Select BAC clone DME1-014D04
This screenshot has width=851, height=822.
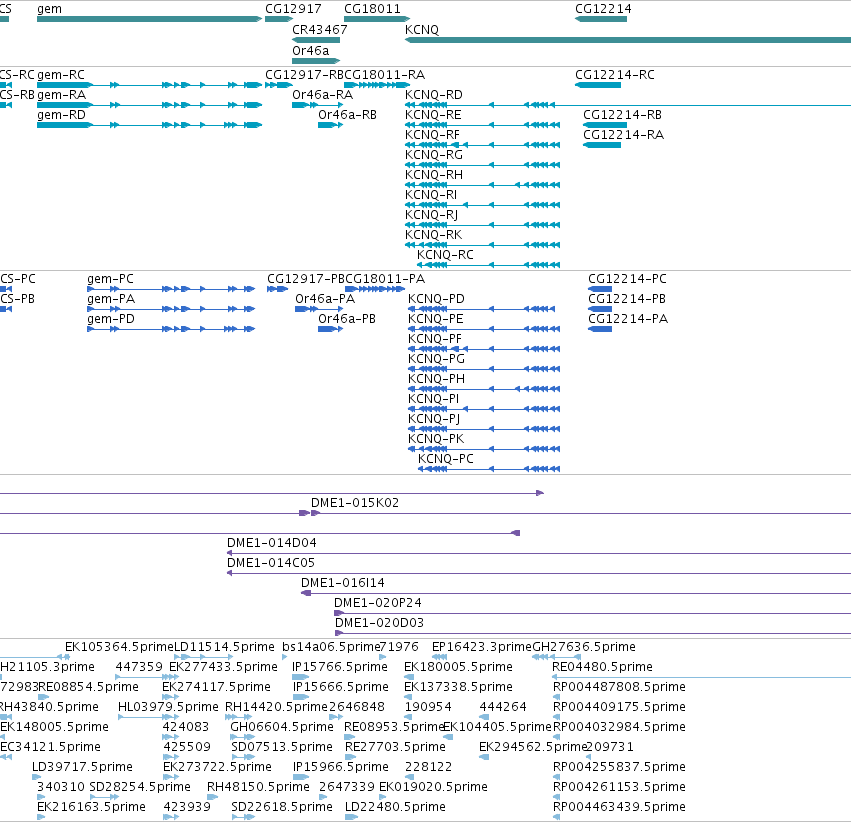pos(539,553)
